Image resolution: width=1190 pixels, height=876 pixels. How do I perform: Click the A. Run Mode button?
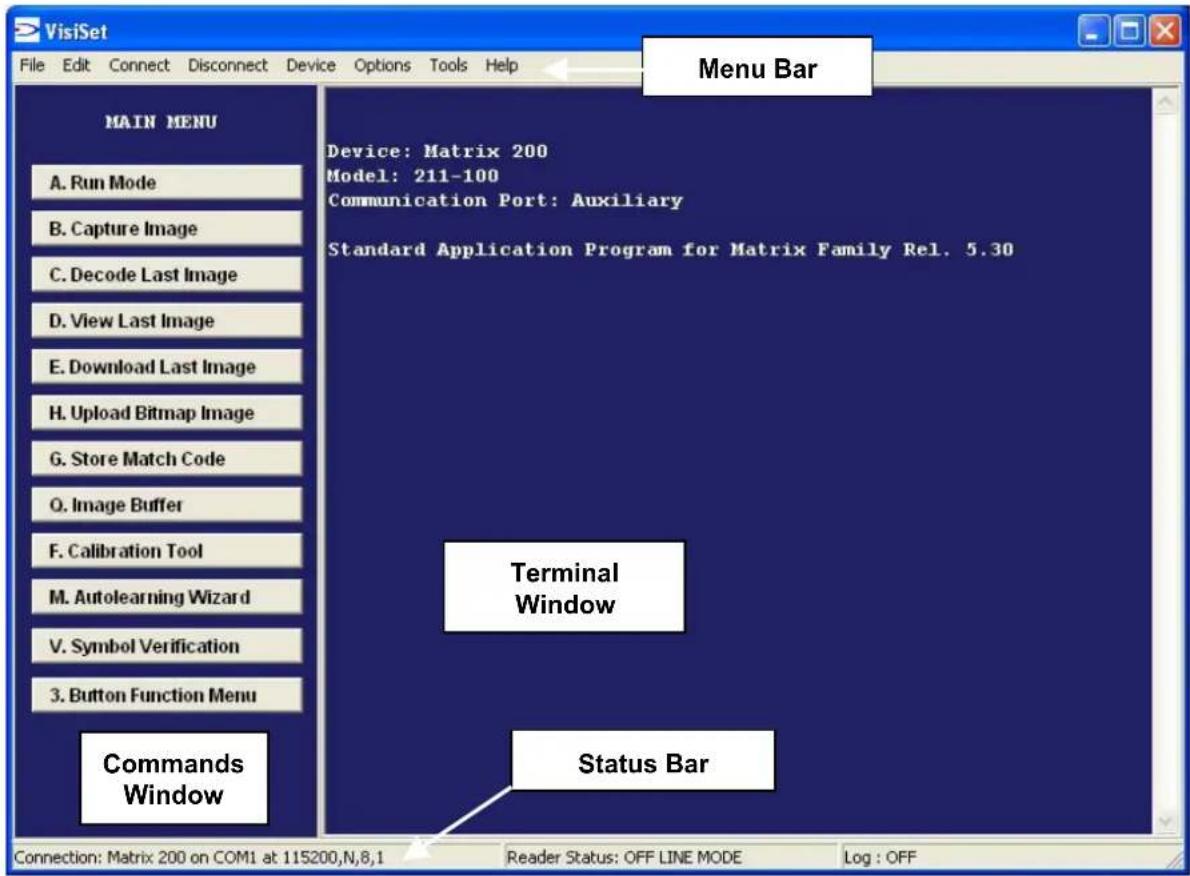(x=166, y=183)
